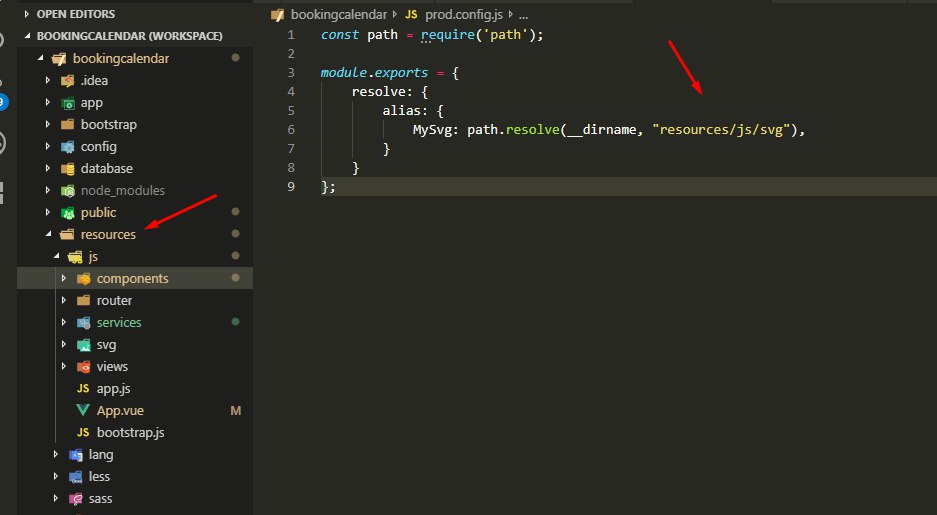This screenshot has height=515, width=937.
Task: Click the bootstrap folder icon
Action: [x=68, y=125]
